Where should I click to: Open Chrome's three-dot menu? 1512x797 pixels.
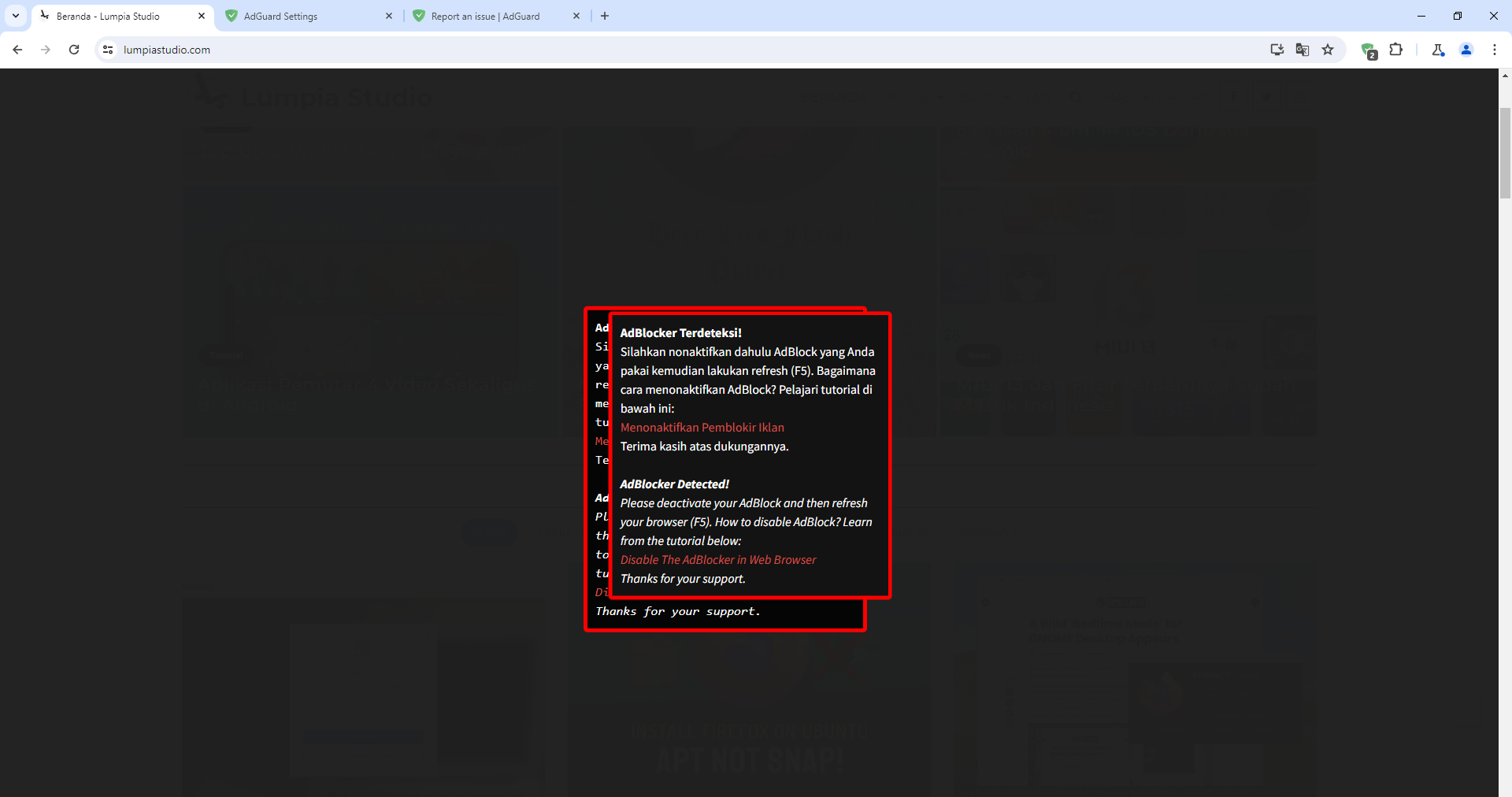coord(1495,50)
